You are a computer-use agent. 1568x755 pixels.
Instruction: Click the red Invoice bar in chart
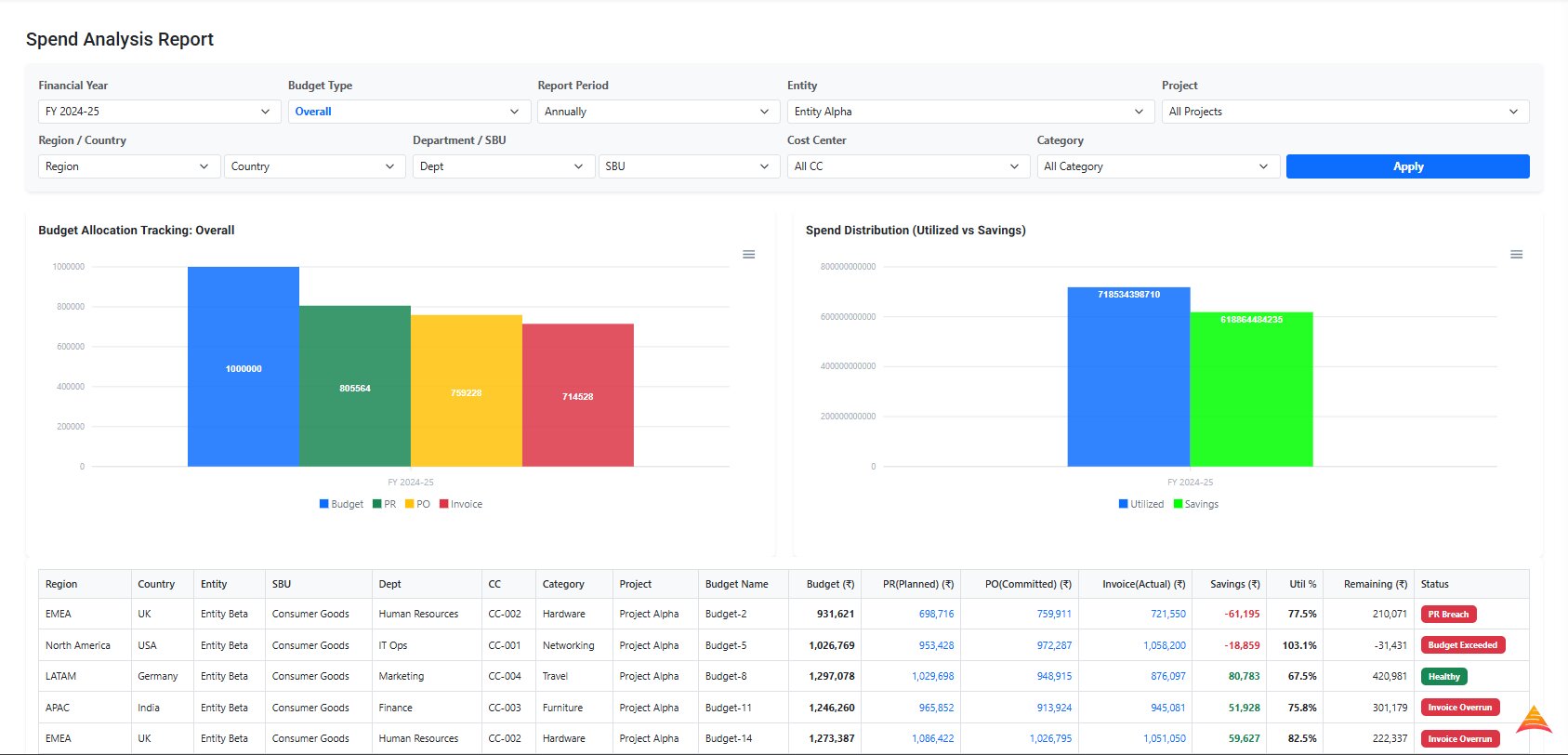577,395
